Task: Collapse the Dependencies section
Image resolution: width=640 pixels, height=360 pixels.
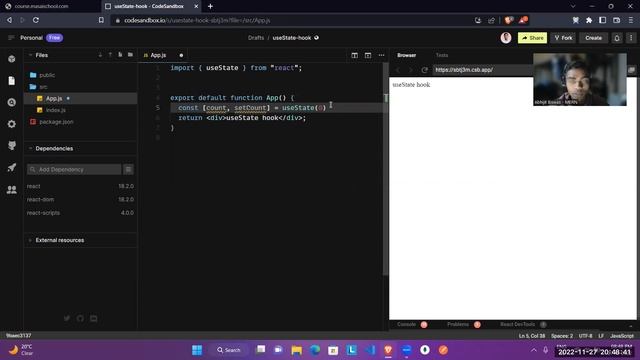Action: click(30, 148)
